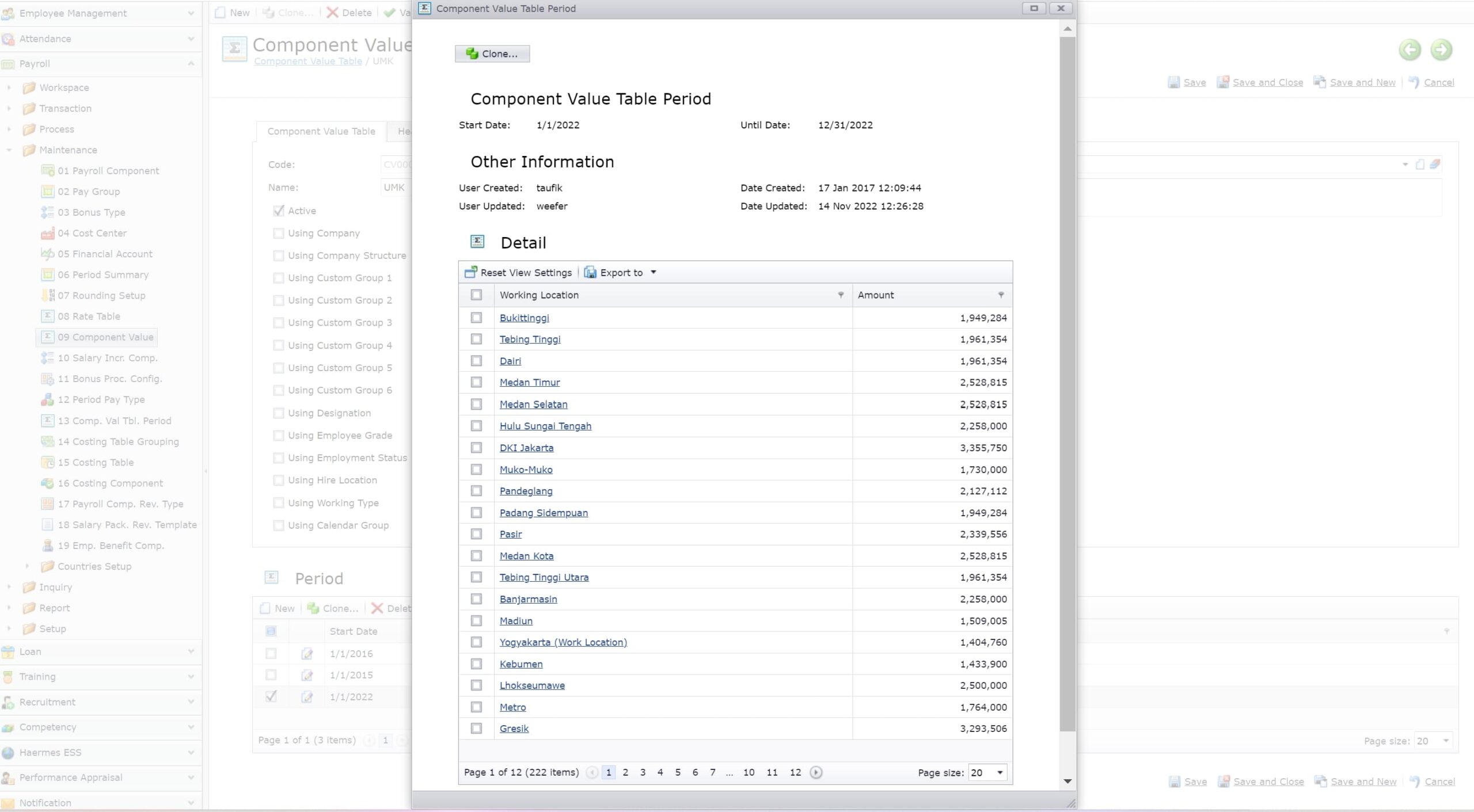Check the Dairi row checkbox
This screenshot has height=812, width=1474.
click(x=476, y=361)
